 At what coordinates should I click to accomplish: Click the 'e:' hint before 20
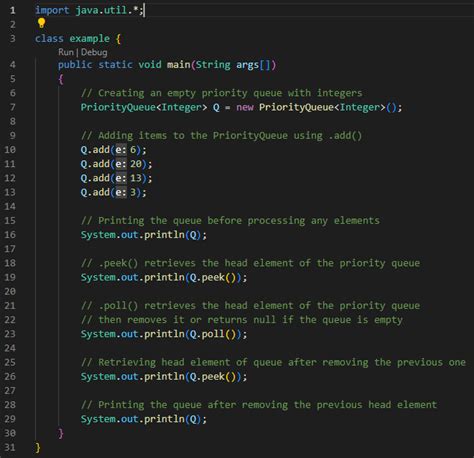[x=121, y=164]
